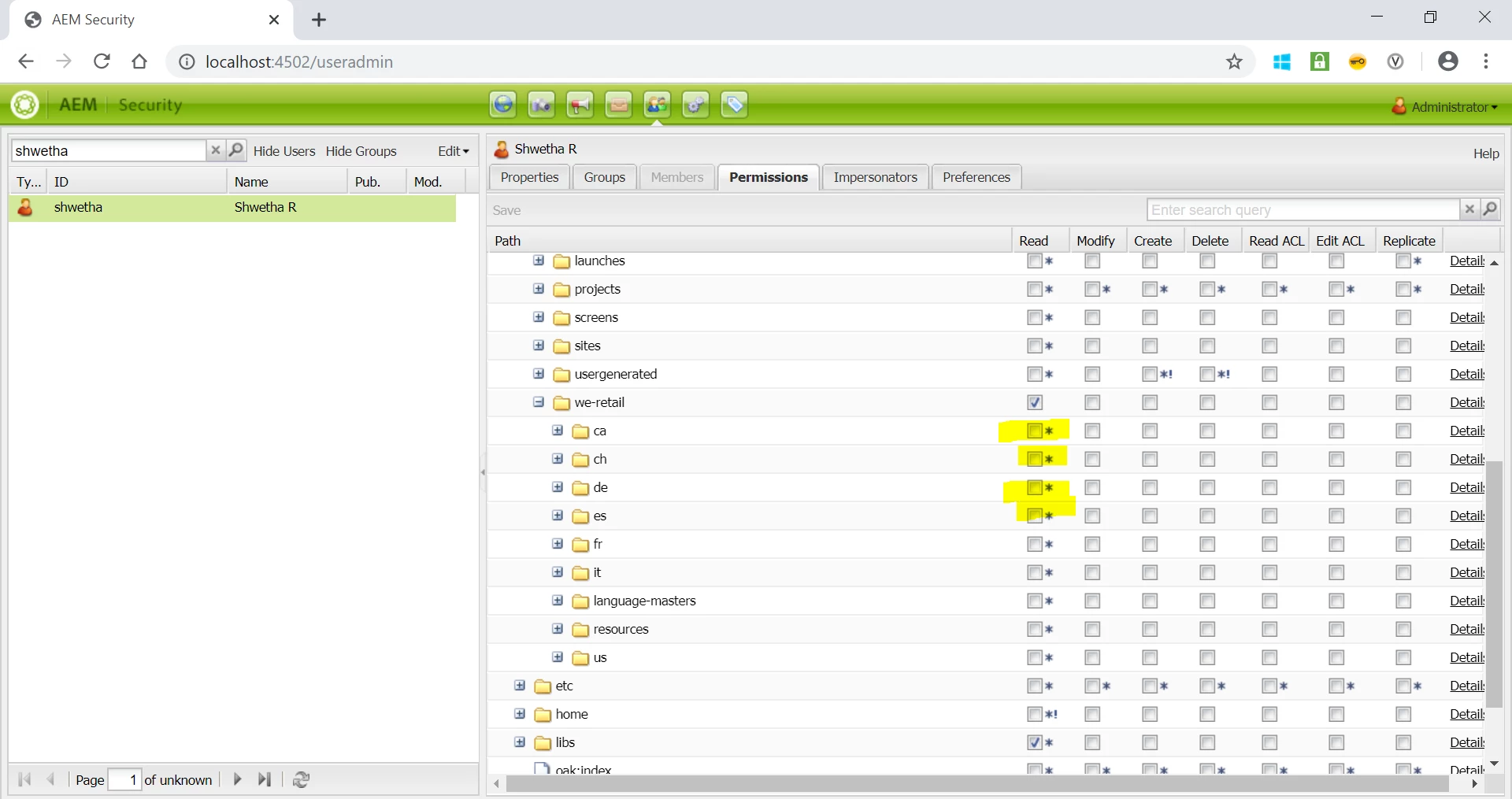1512x799 pixels.
Task: Toggle Read permission for ca folder
Action: [x=1035, y=431]
